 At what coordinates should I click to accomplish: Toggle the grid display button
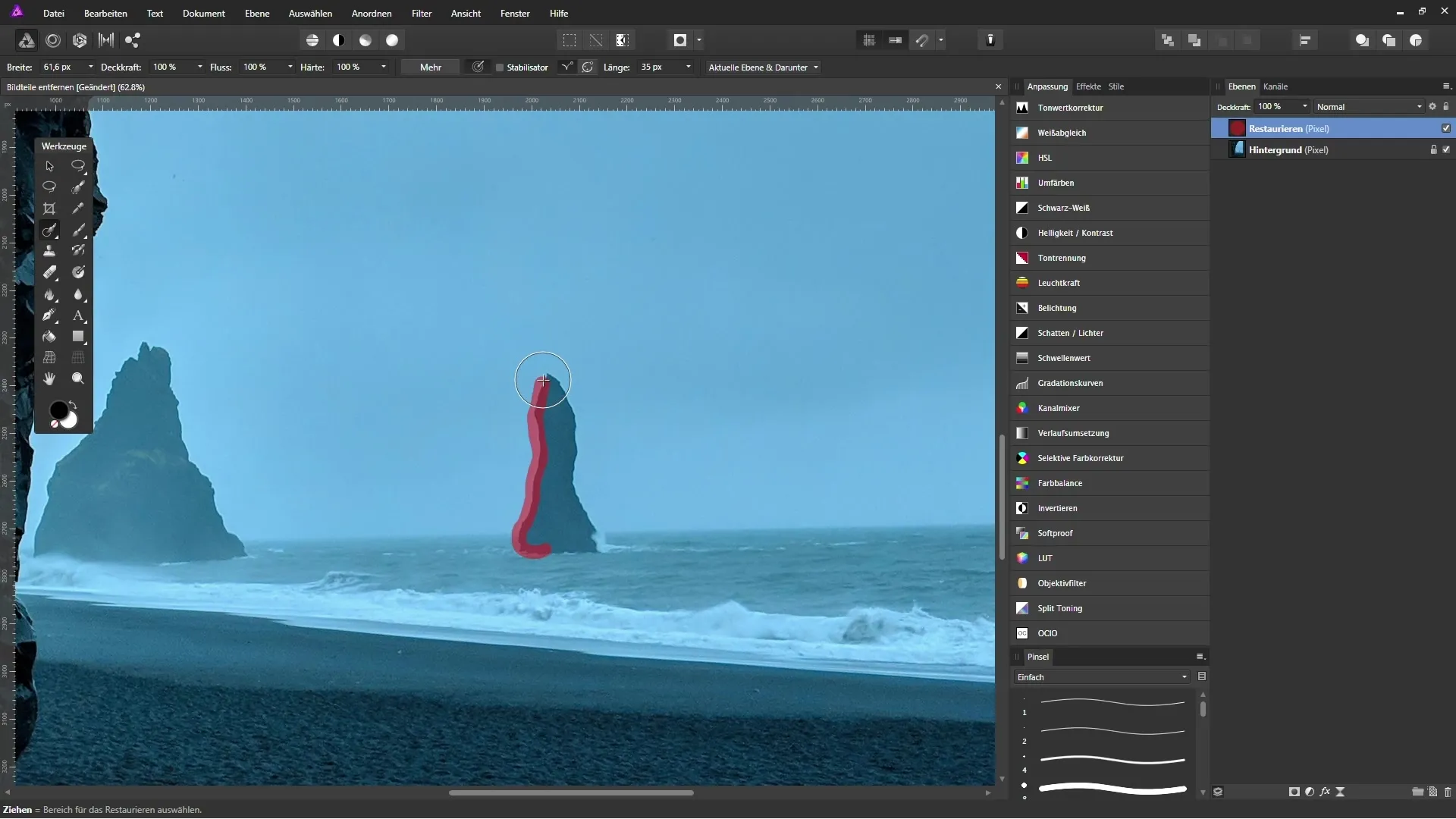[869, 40]
